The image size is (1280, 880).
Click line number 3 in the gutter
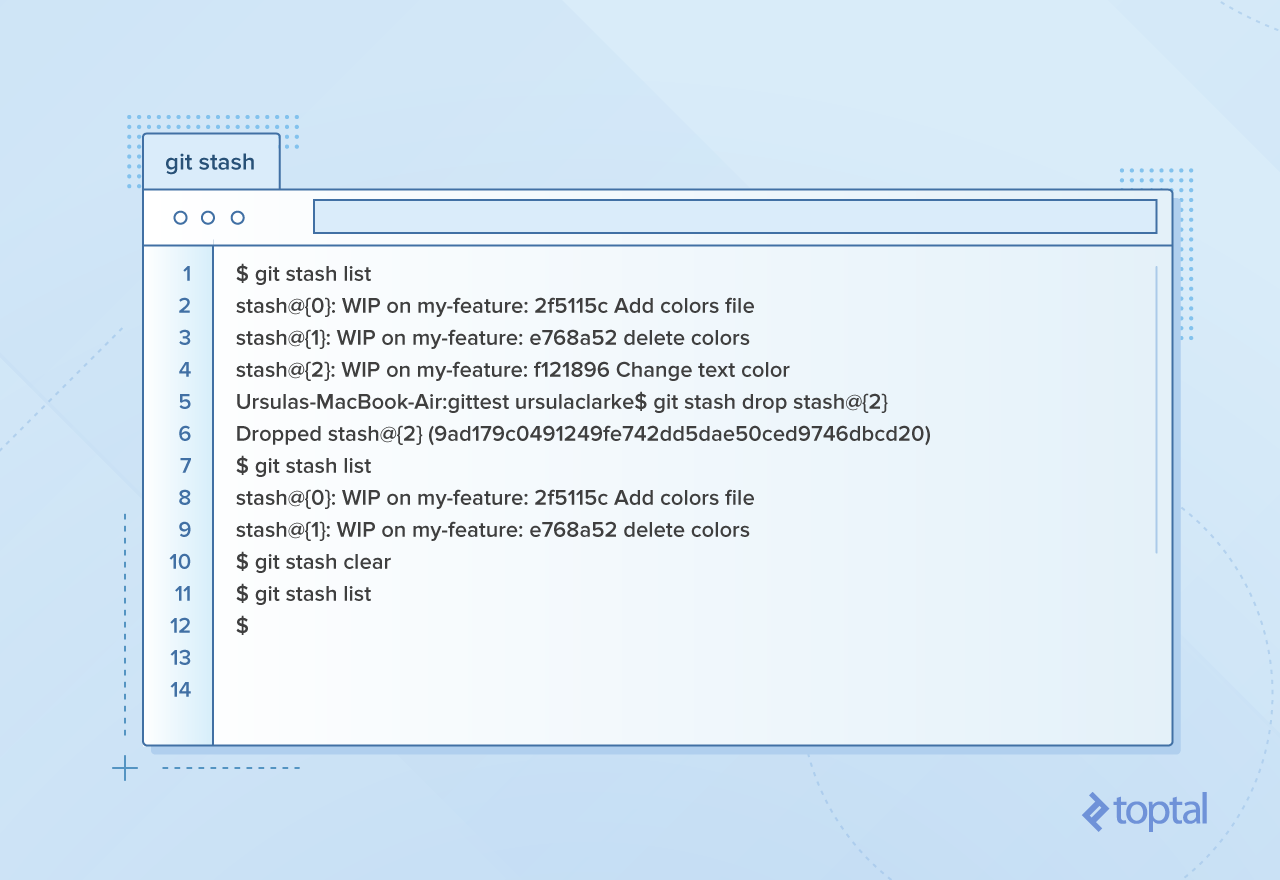185,338
